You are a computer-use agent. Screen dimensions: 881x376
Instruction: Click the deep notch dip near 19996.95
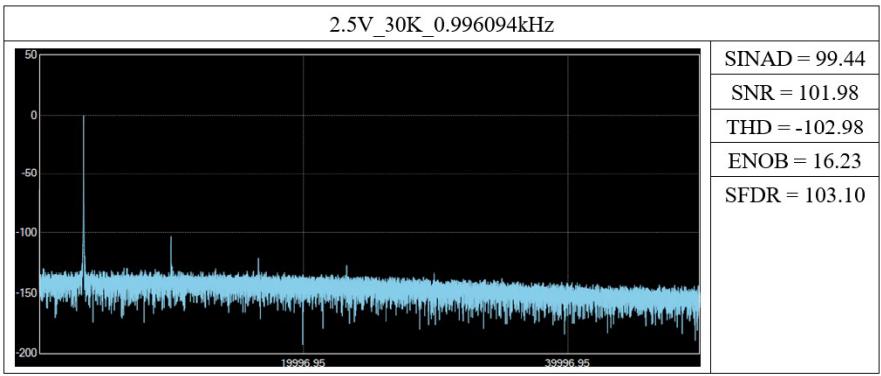click(303, 326)
